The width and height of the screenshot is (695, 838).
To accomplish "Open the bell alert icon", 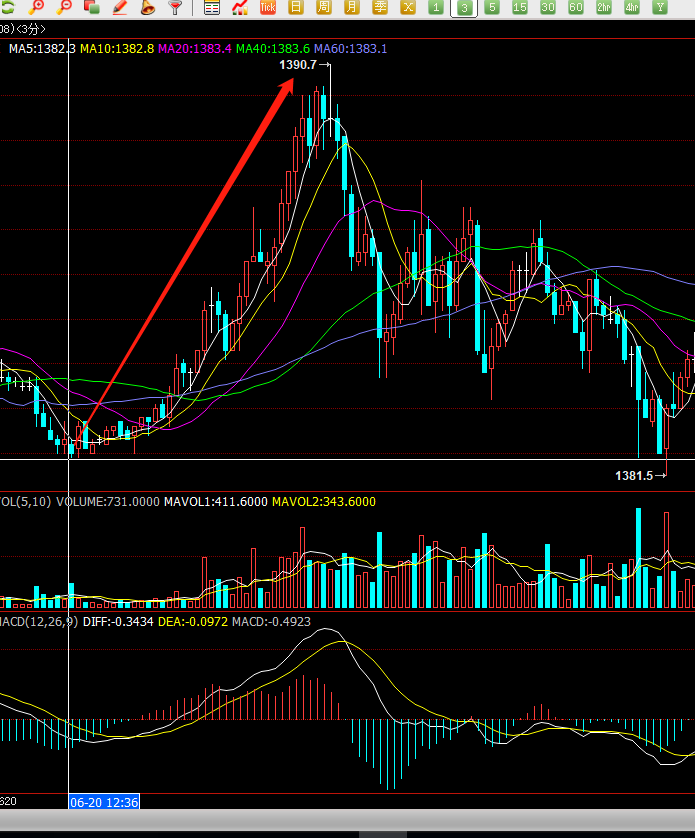I will 148,8.
